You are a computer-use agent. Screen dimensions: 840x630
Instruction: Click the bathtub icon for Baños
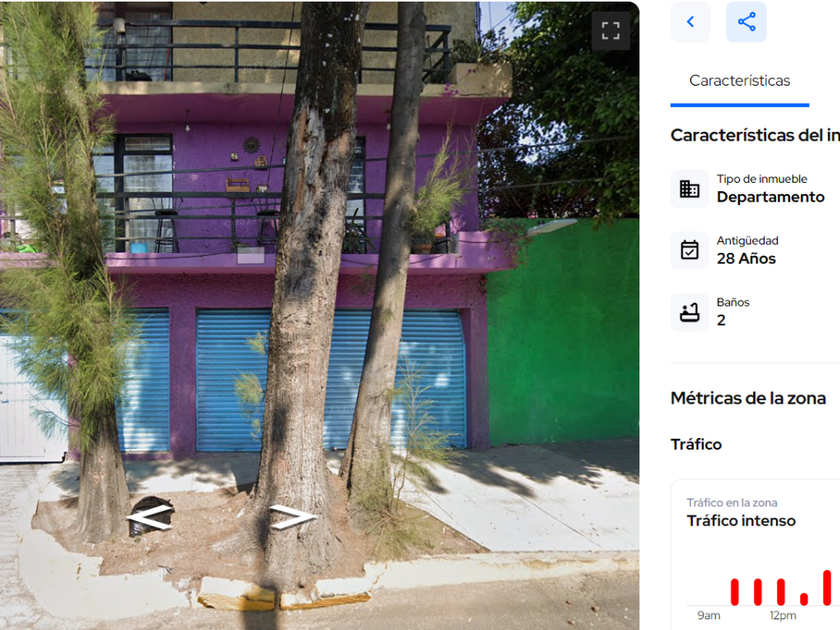point(689,312)
